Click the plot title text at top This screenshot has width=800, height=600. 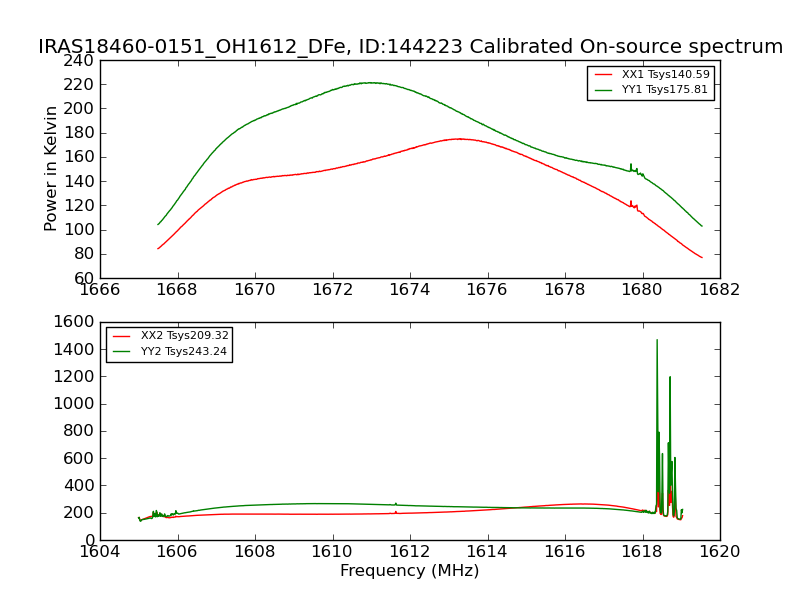pyautogui.click(x=410, y=47)
